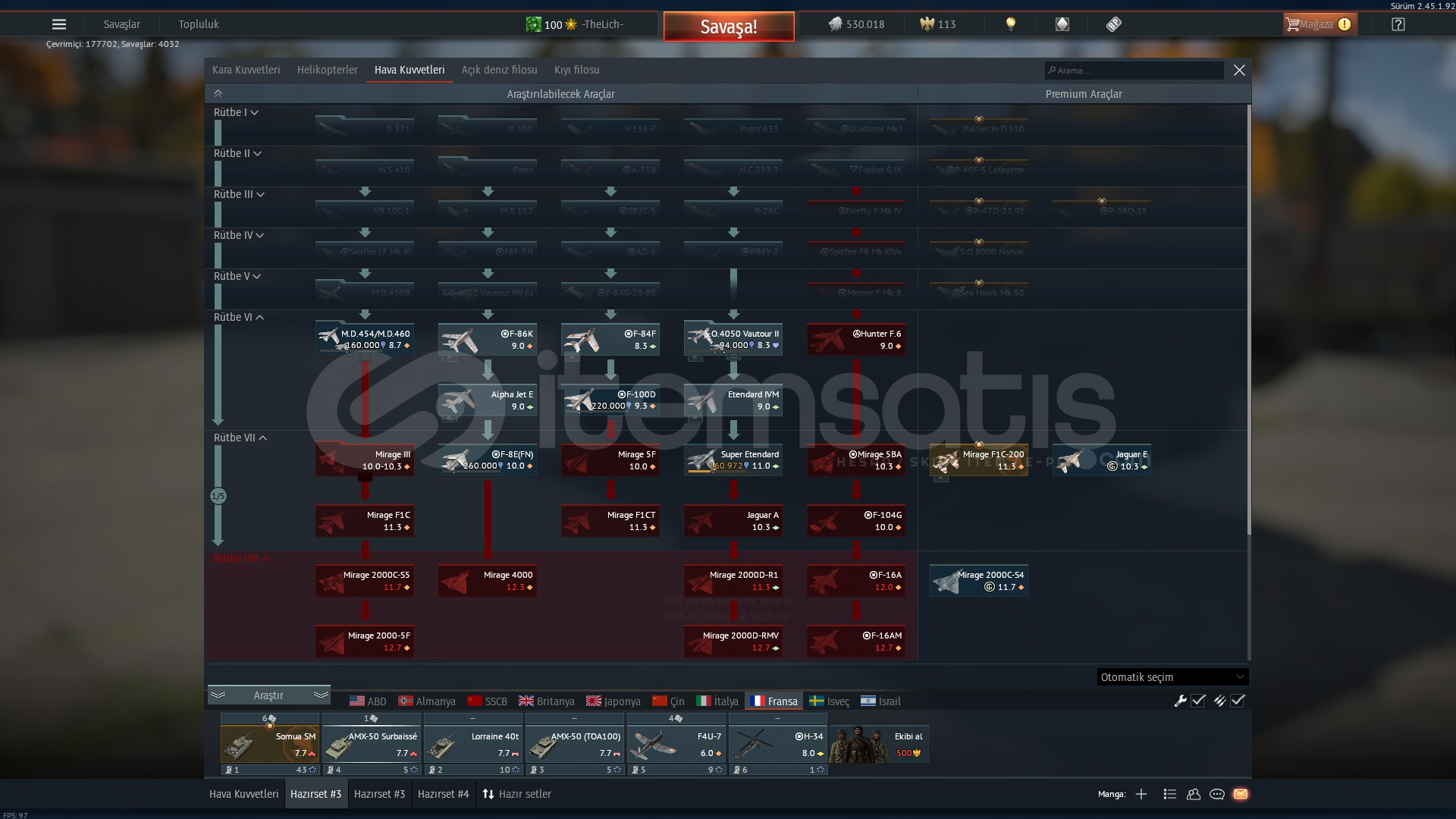This screenshot has width=1456, height=819.
Task: Open the help question mark icon
Action: pyautogui.click(x=1398, y=24)
